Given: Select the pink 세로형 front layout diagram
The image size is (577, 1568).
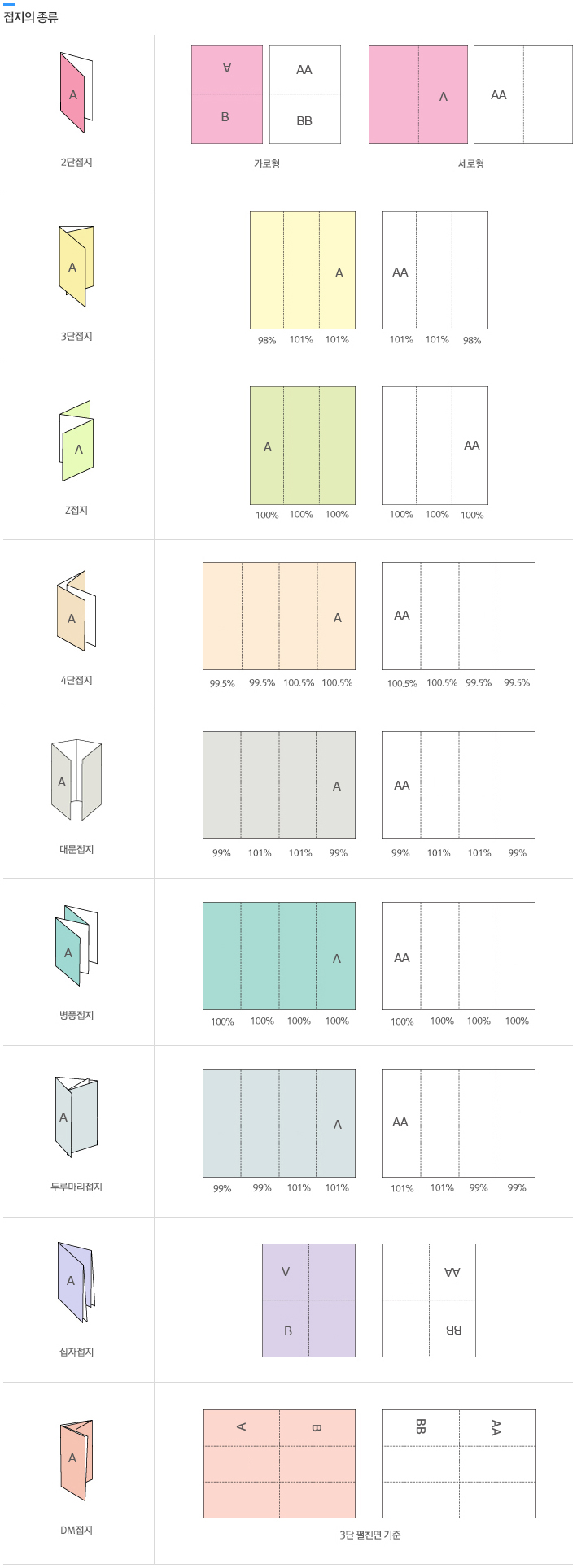Looking at the screenshot, I should point(418,94).
